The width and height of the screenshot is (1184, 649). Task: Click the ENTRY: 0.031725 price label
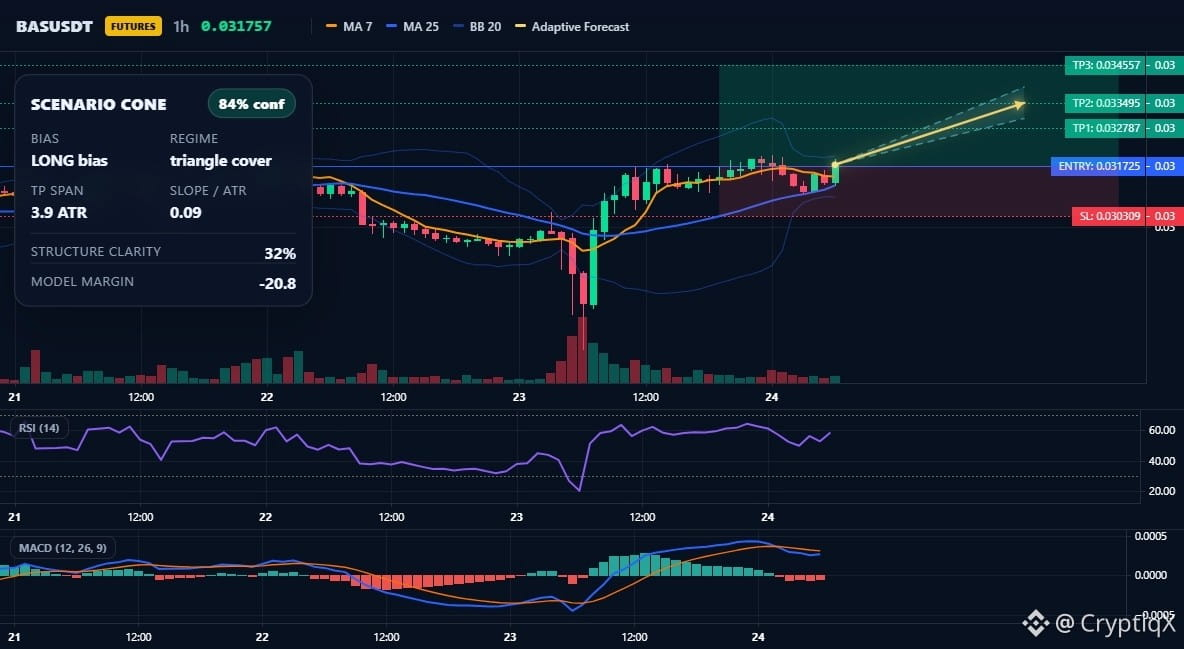pyautogui.click(x=1099, y=165)
